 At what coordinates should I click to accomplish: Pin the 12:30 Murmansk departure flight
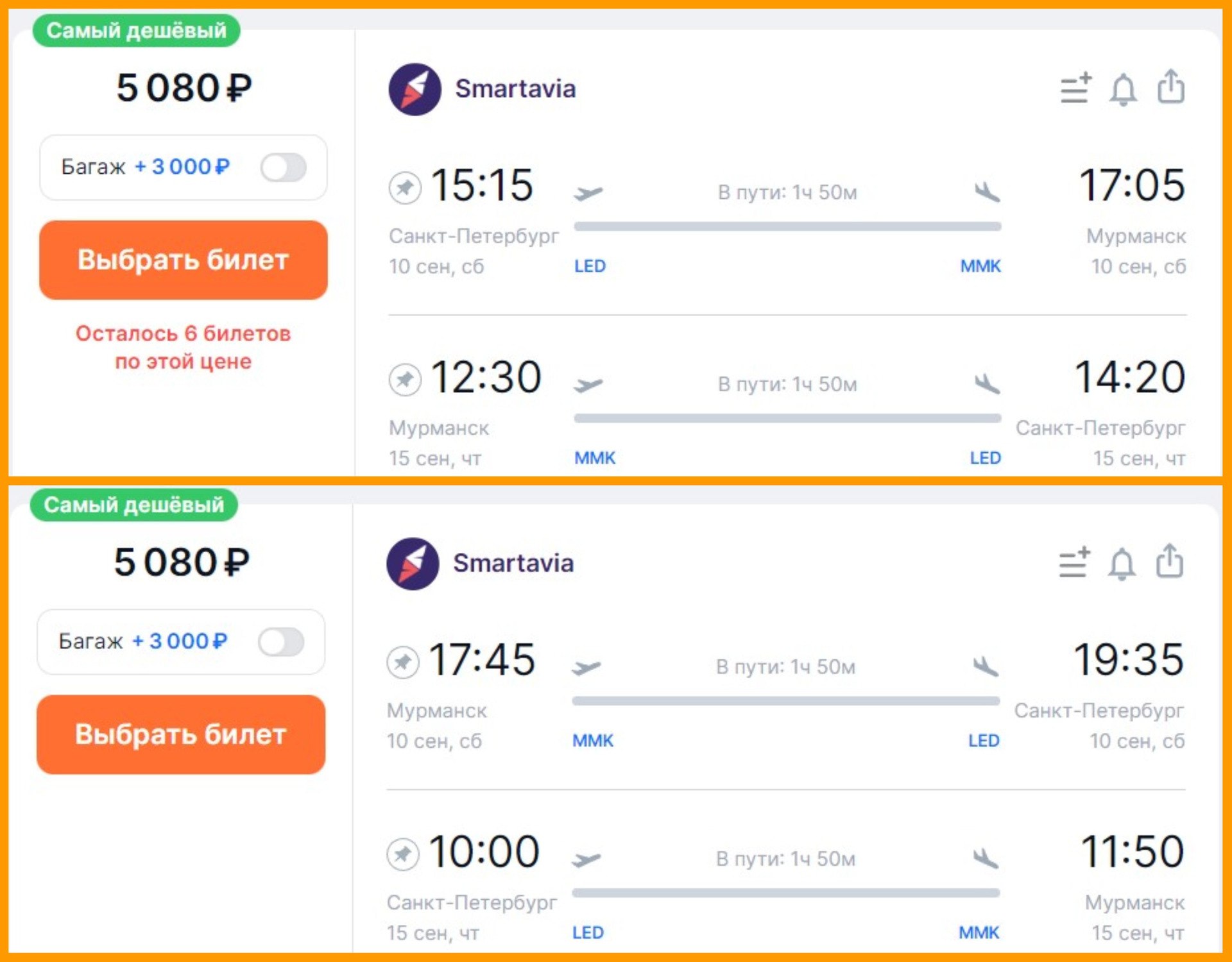click(x=406, y=379)
